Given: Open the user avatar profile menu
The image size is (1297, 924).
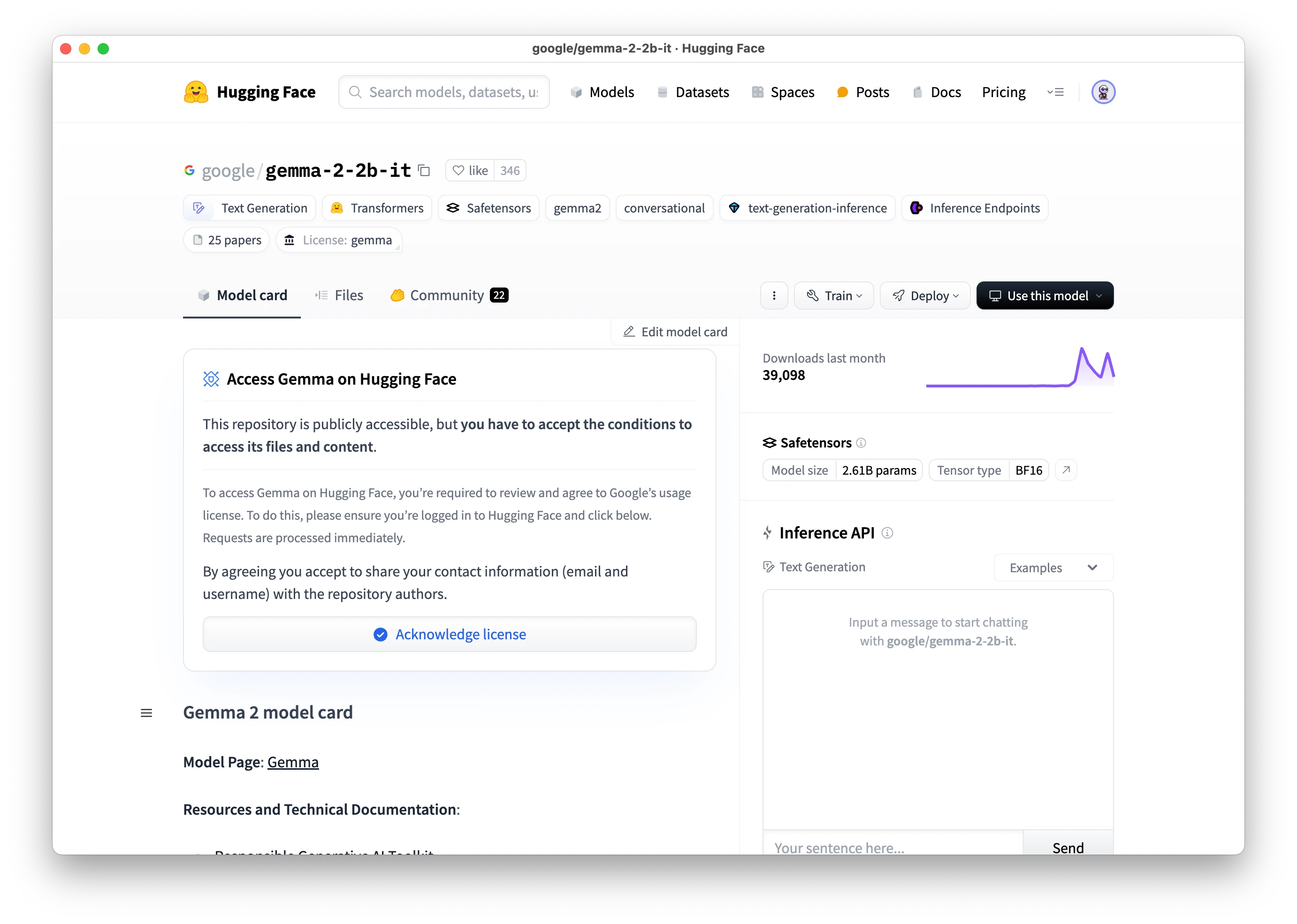Looking at the screenshot, I should (1103, 91).
